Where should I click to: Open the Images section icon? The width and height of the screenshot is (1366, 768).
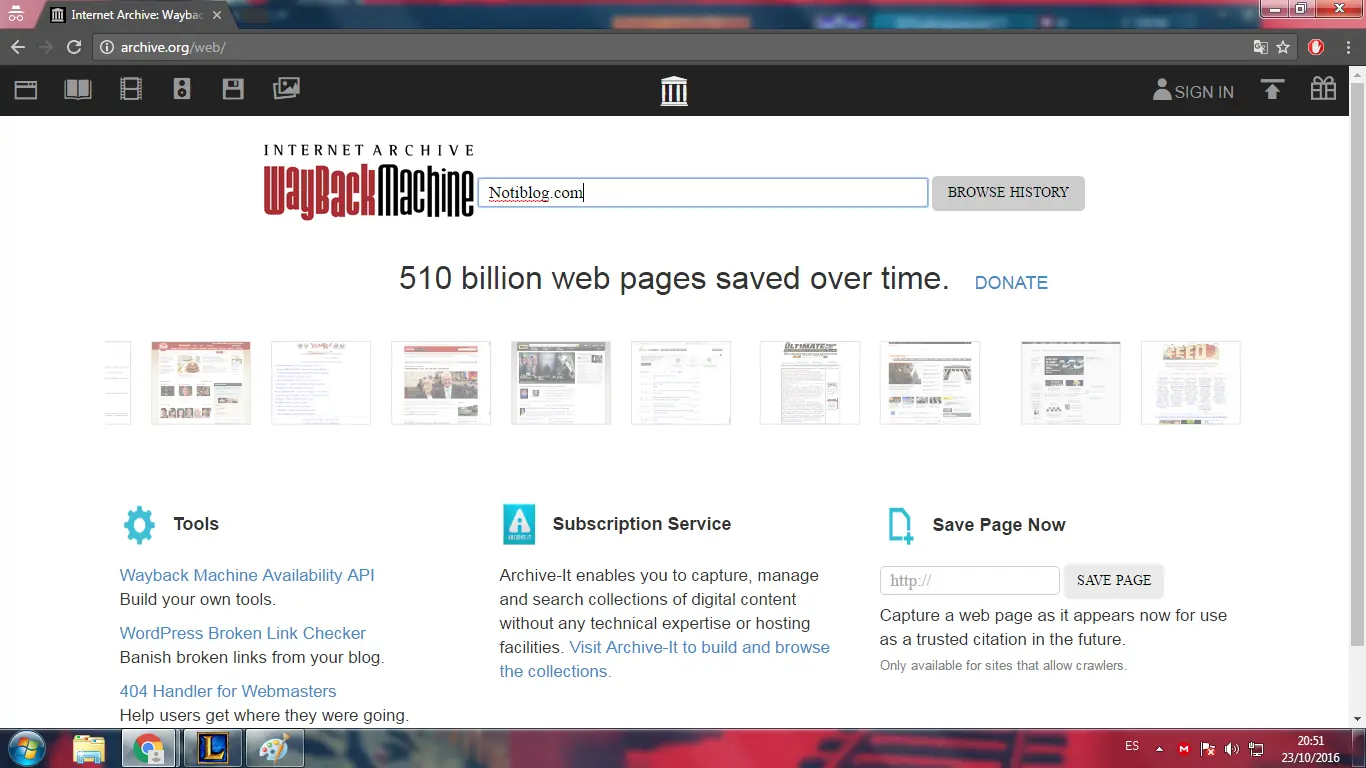[x=286, y=89]
